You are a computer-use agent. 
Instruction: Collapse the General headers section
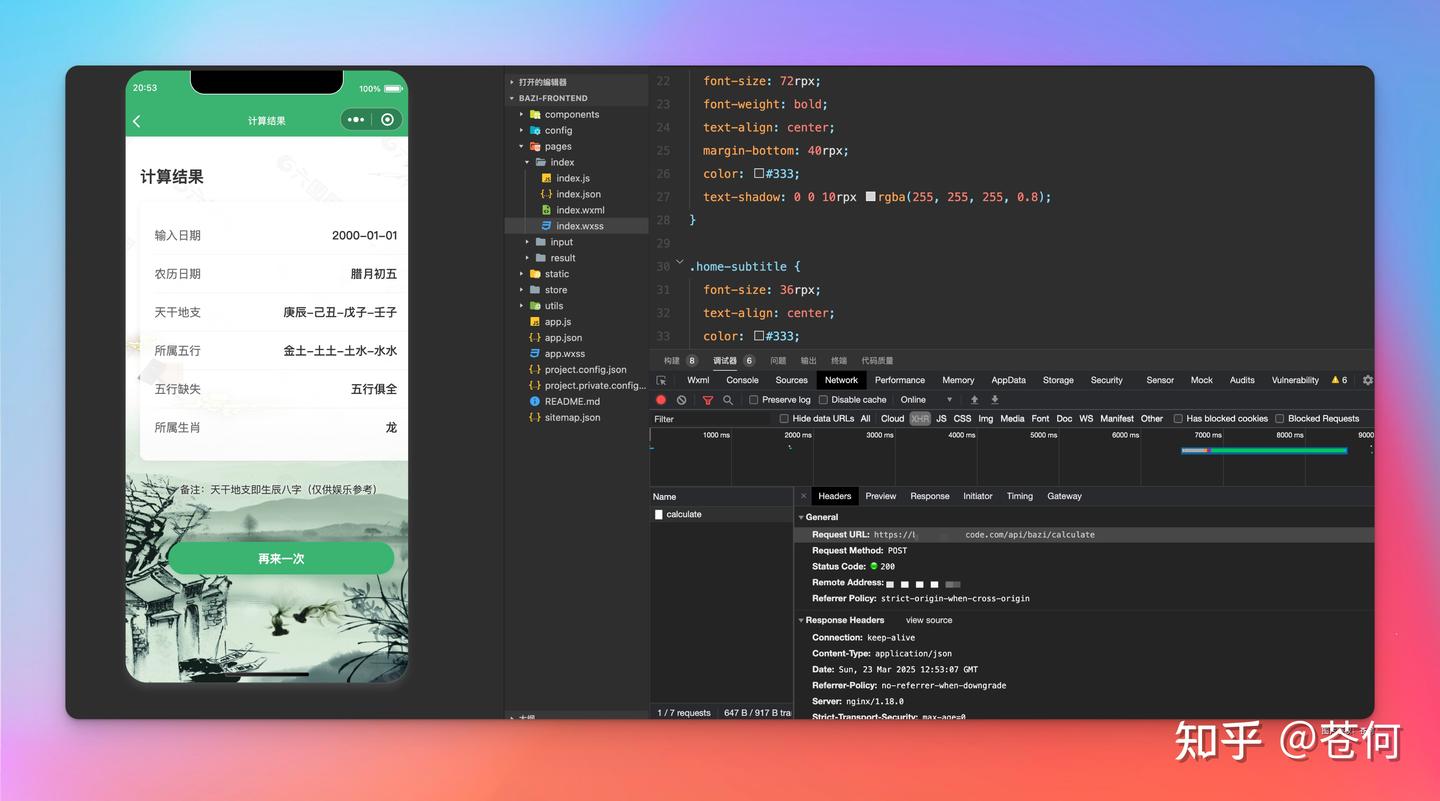(802, 517)
